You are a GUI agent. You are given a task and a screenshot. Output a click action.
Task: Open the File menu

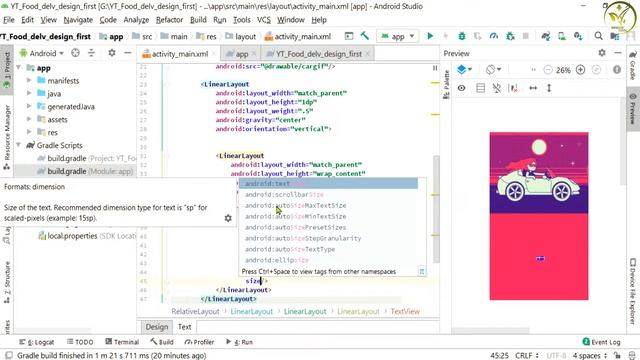pos(9,20)
